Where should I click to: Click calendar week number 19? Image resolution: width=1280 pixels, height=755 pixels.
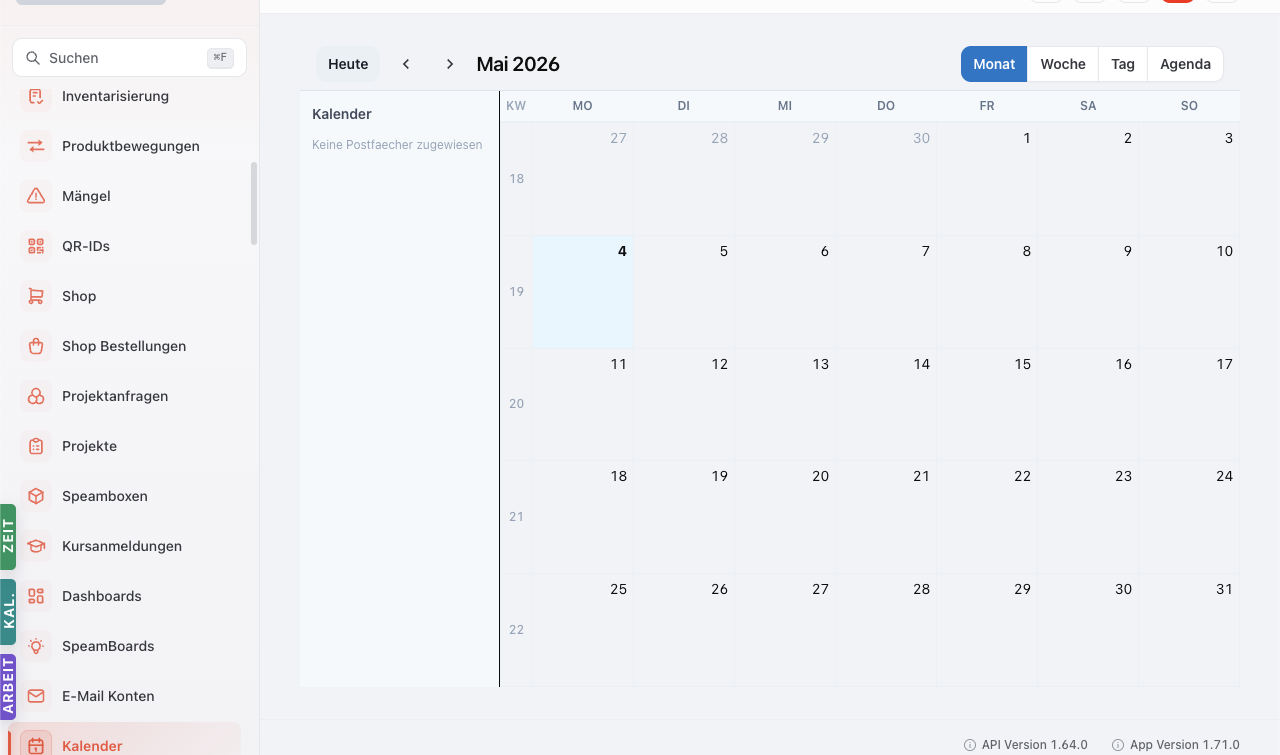516,292
